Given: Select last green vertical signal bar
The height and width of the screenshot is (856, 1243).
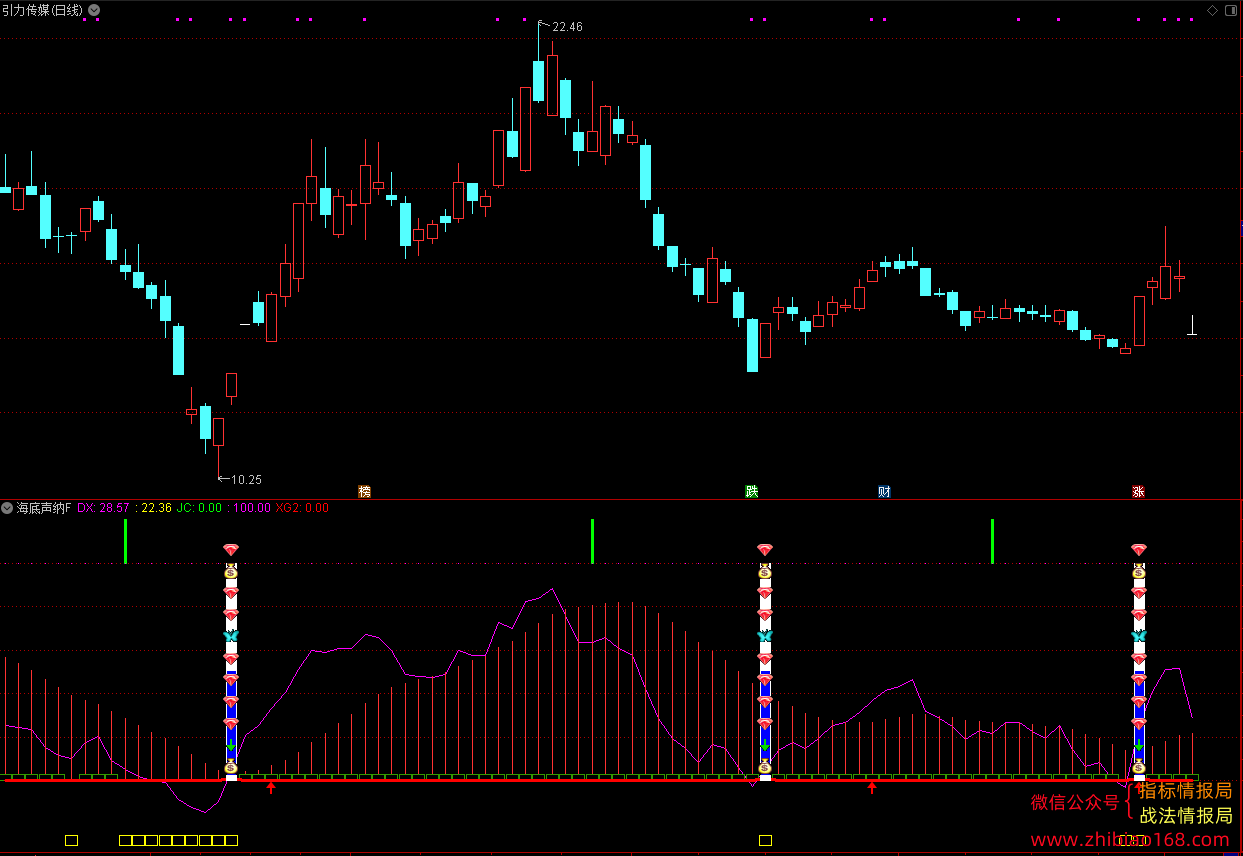Looking at the screenshot, I should [992, 541].
